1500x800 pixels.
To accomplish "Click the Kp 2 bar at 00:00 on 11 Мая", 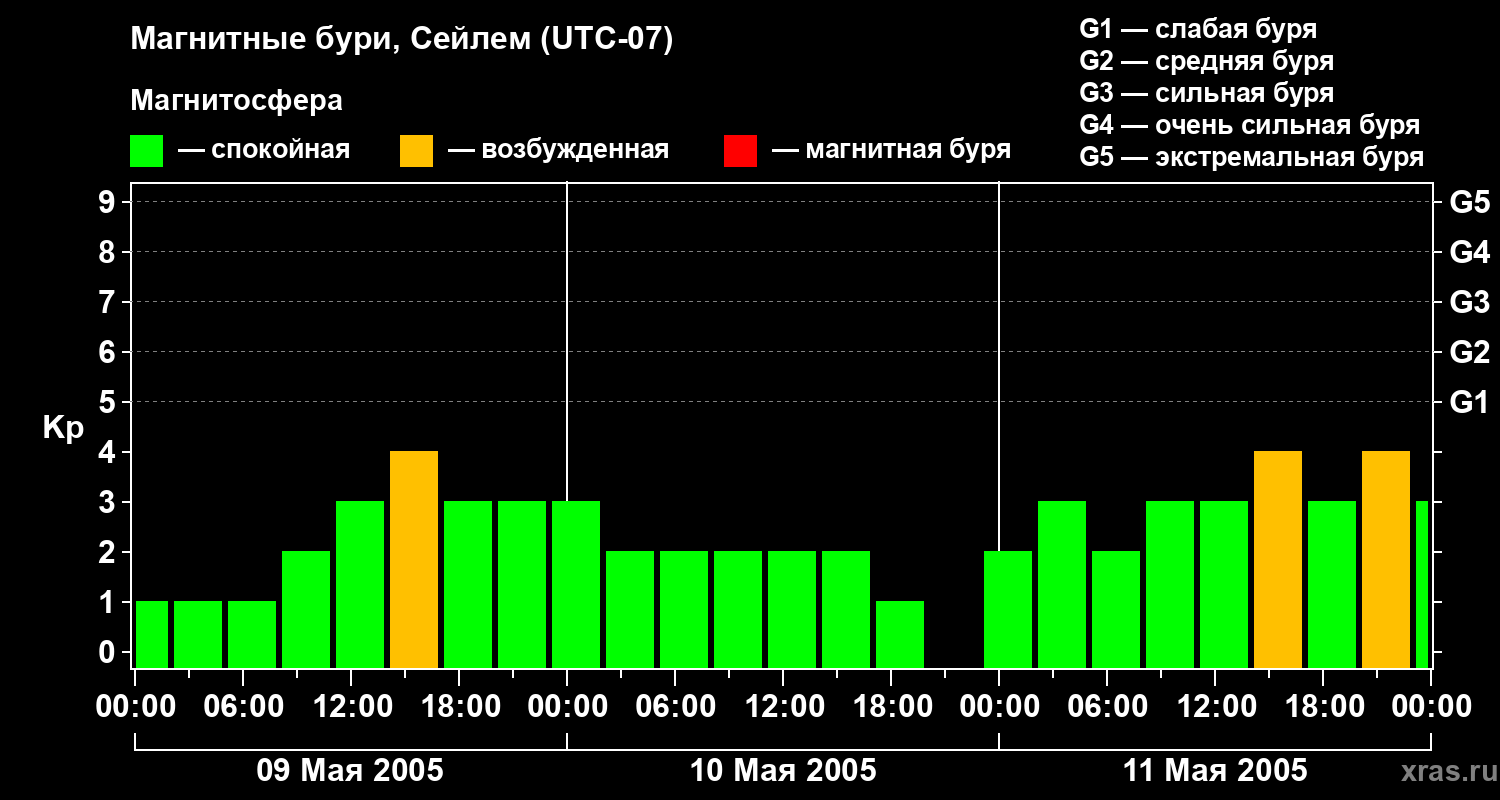I will click(x=1008, y=610).
